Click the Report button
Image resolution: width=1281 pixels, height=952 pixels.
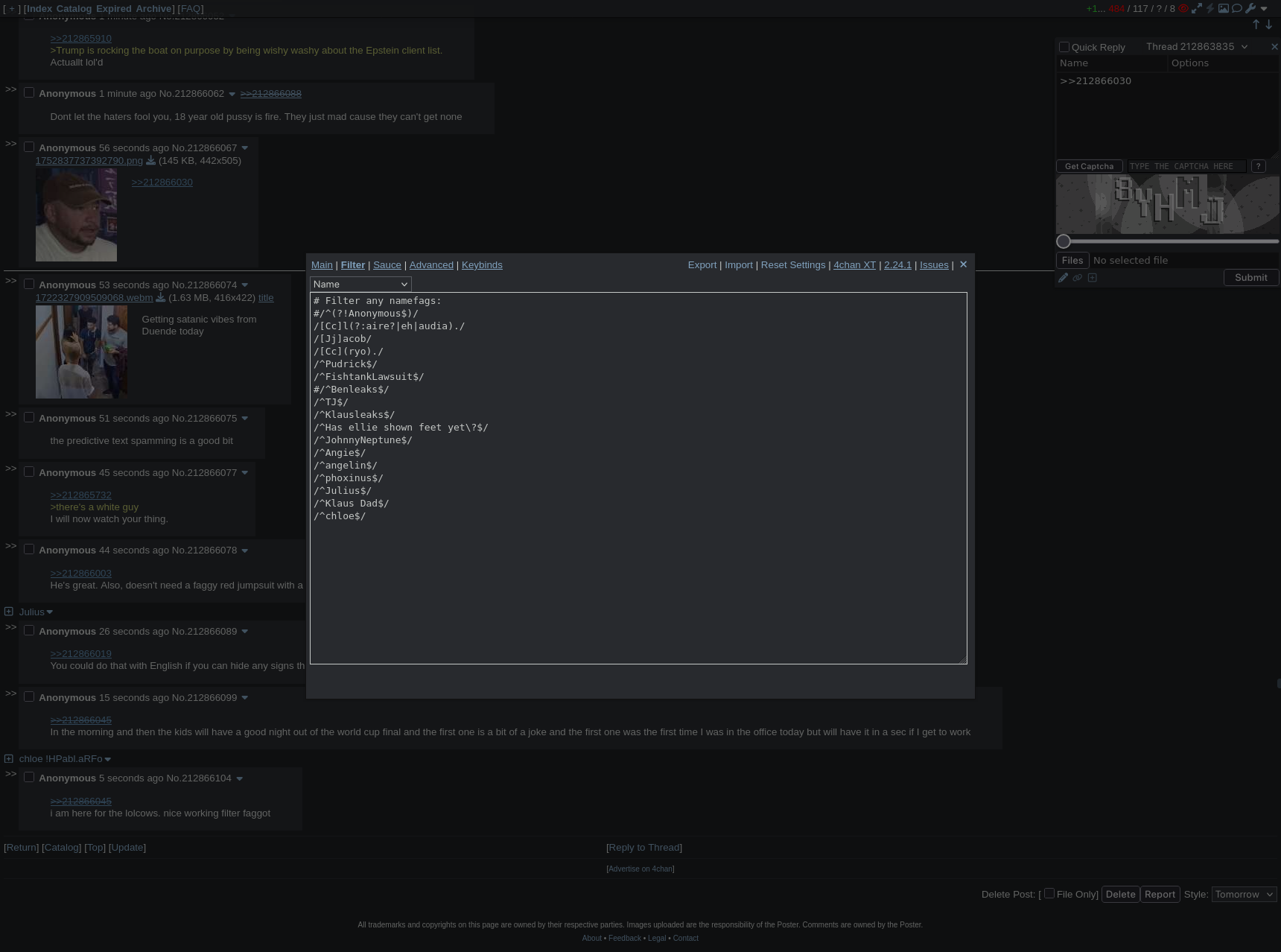pyautogui.click(x=1160, y=894)
